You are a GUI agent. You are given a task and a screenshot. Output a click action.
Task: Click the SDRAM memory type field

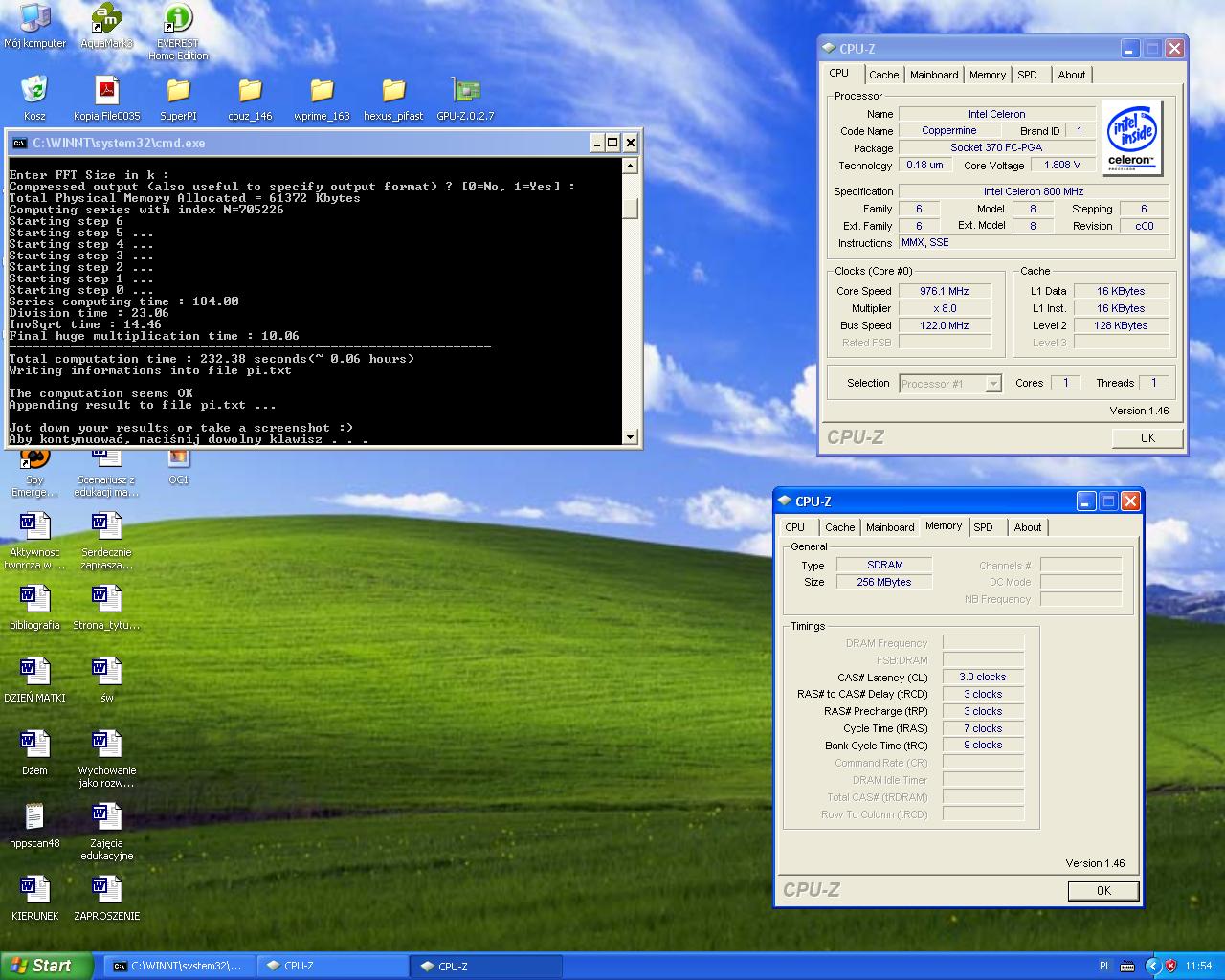pyautogui.click(x=884, y=565)
